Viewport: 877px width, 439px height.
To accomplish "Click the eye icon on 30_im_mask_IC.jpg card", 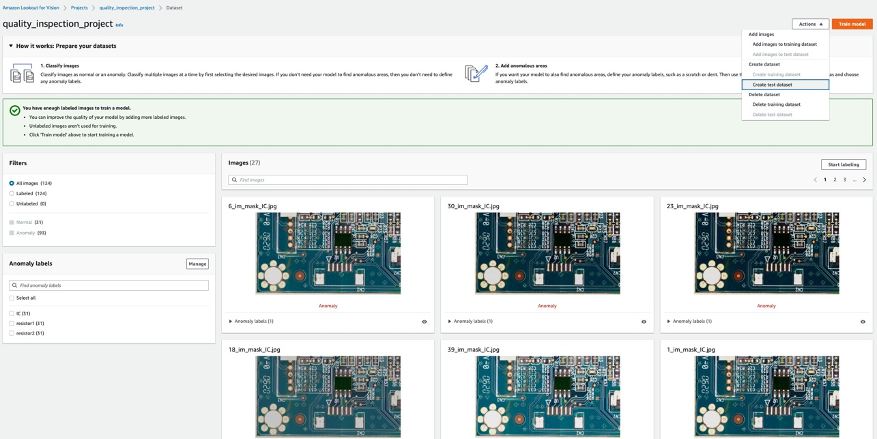I will pyautogui.click(x=643, y=322).
